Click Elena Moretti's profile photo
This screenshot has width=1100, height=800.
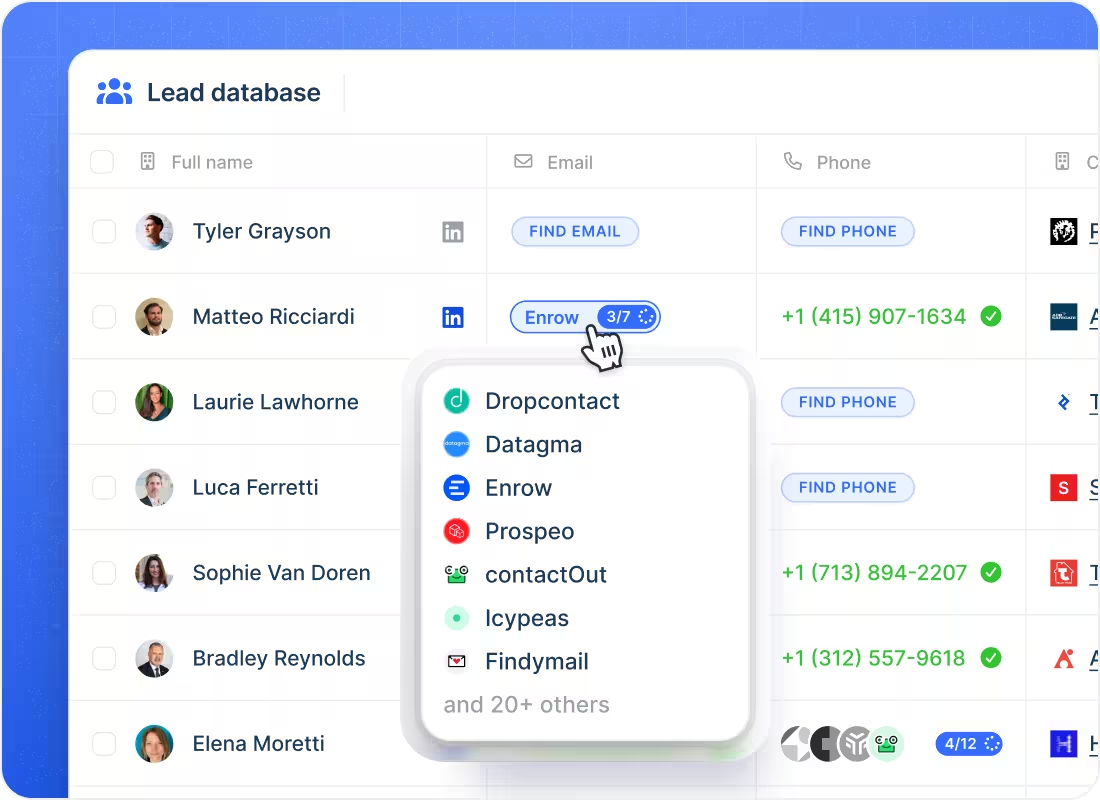[x=154, y=744]
